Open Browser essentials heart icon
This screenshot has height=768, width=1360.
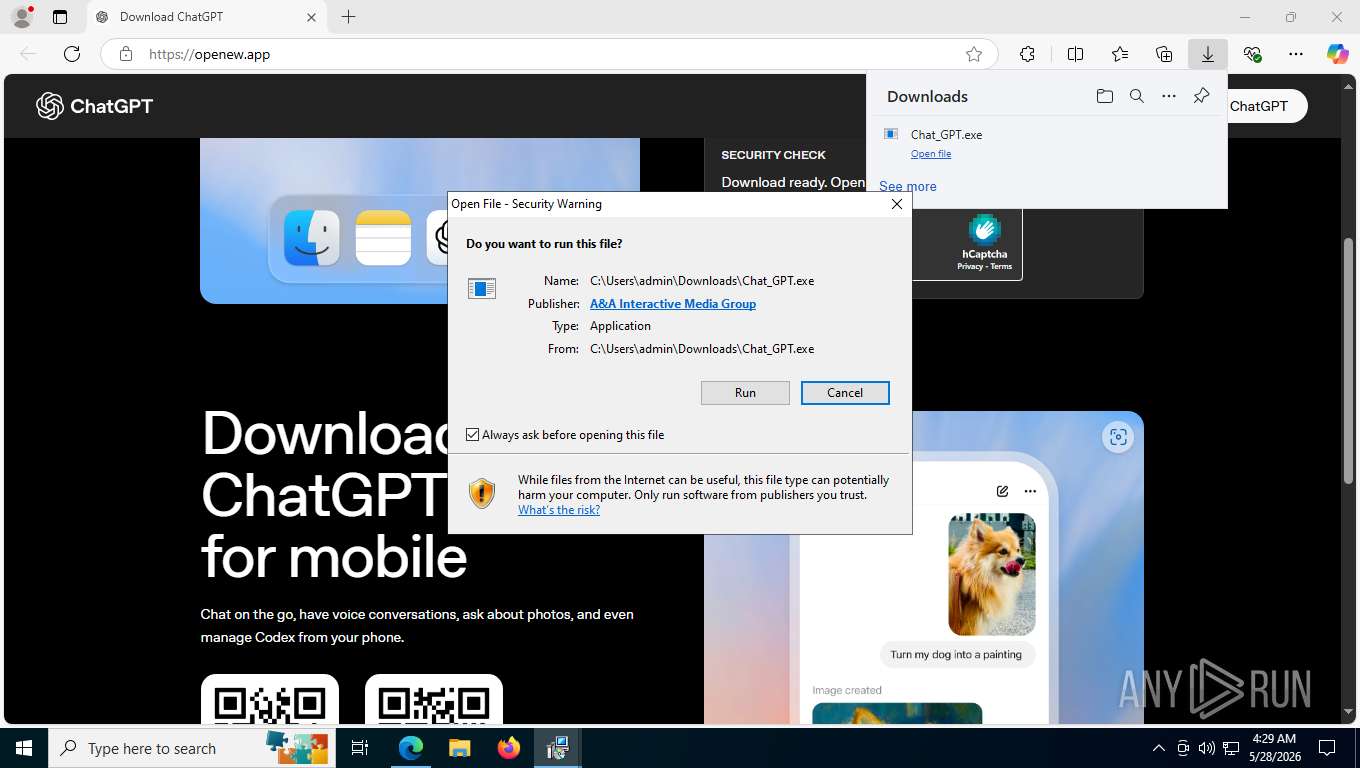click(1252, 54)
